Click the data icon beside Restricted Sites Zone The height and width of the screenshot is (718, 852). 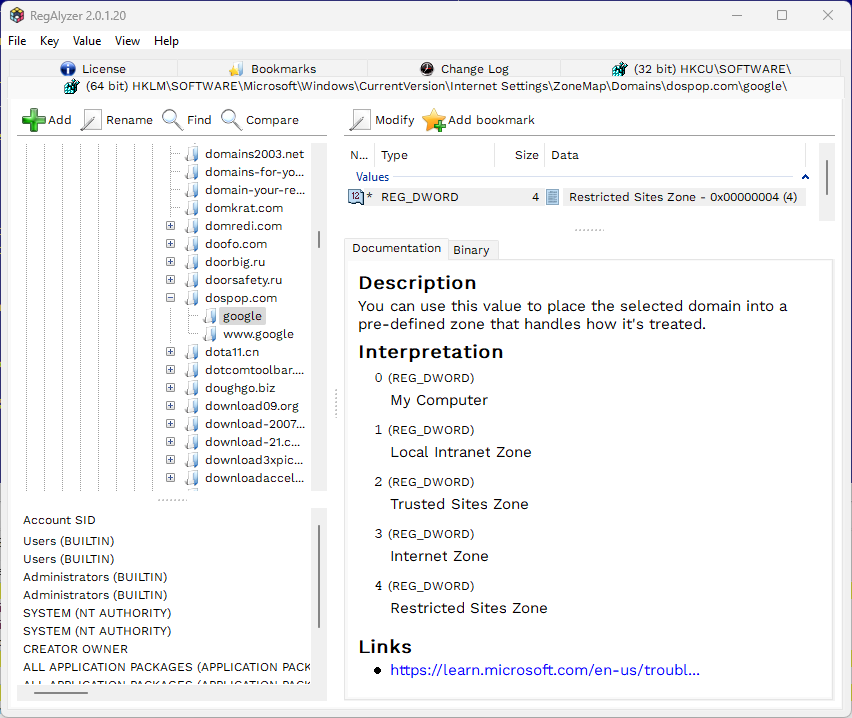click(x=553, y=197)
